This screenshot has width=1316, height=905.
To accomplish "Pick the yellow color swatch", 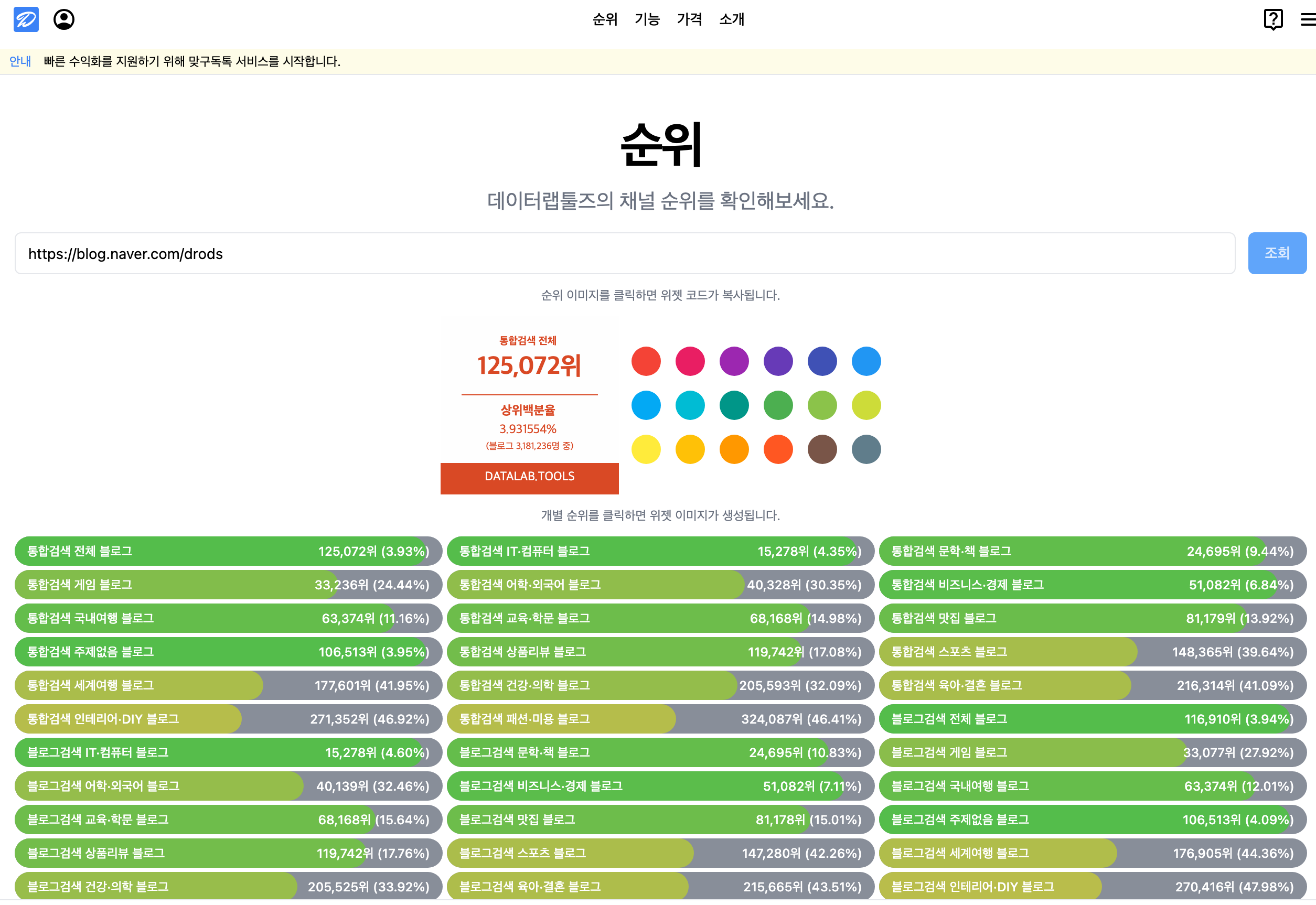I will click(x=646, y=450).
